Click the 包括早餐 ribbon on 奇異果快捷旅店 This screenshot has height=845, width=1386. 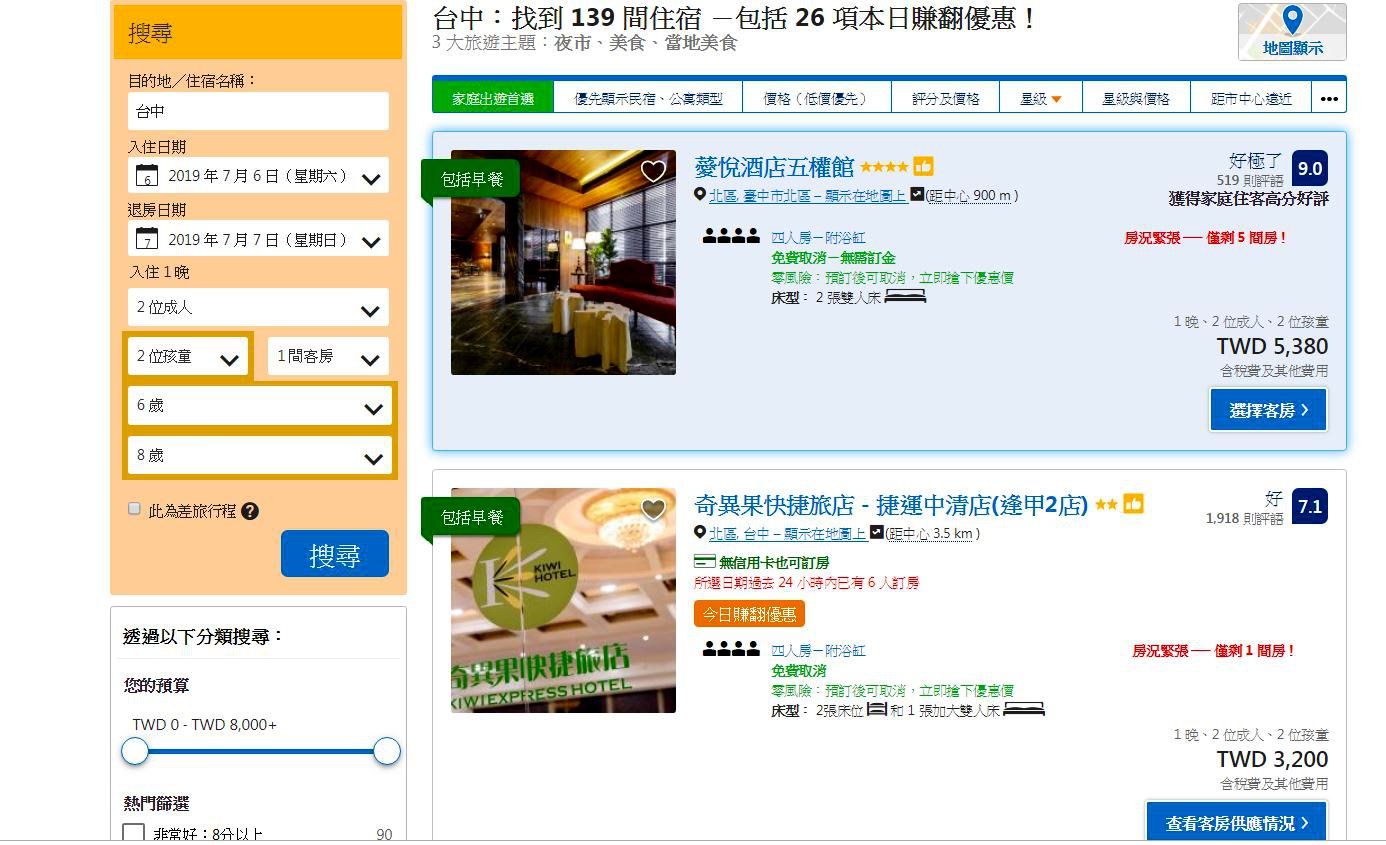pyautogui.click(x=470, y=518)
